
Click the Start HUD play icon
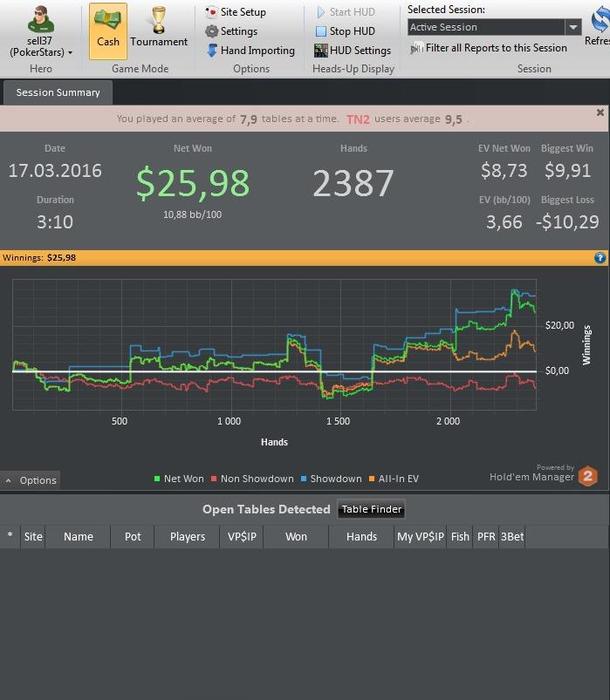tap(321, 12)
